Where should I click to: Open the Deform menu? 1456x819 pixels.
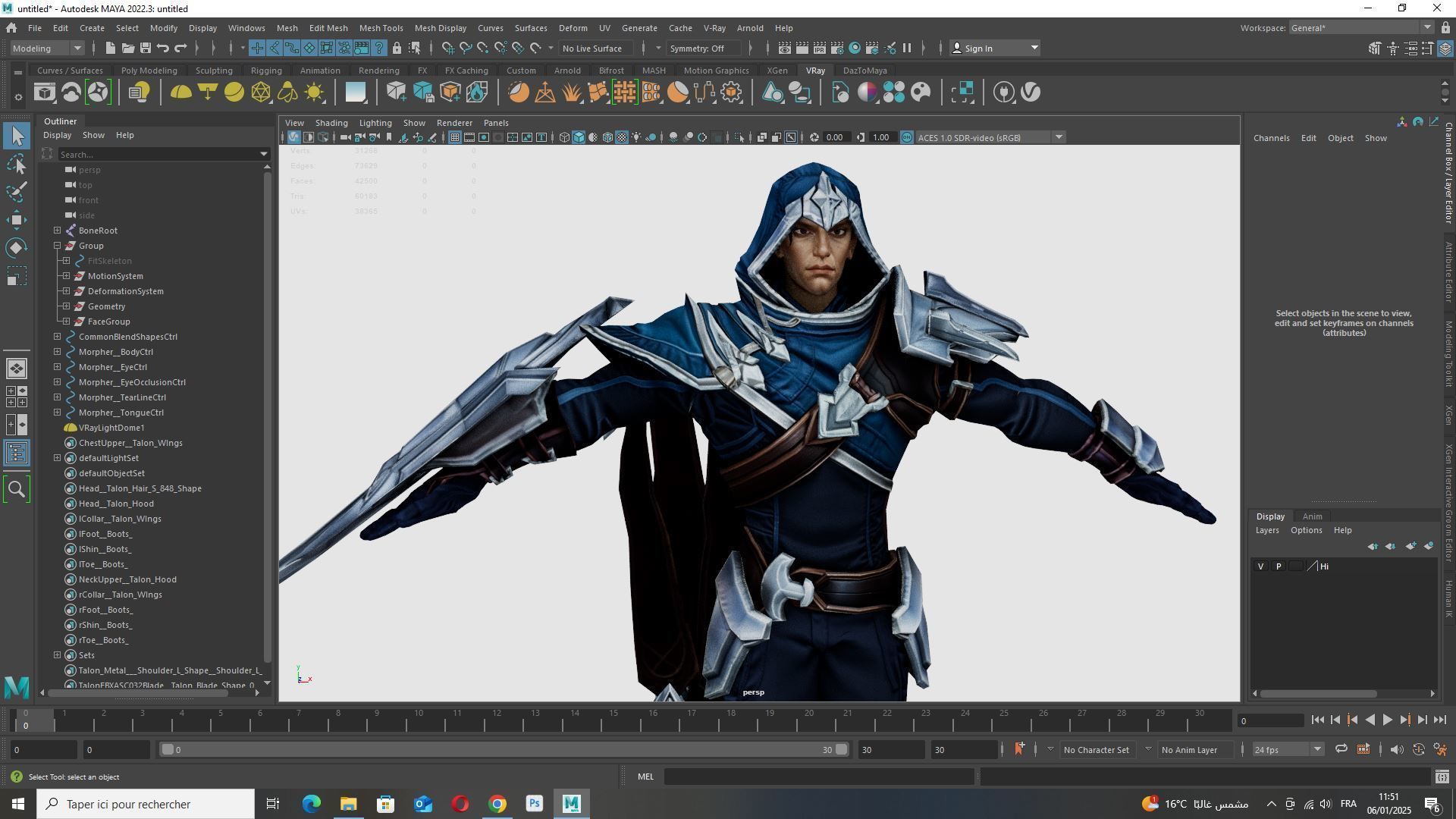(573, 28)
